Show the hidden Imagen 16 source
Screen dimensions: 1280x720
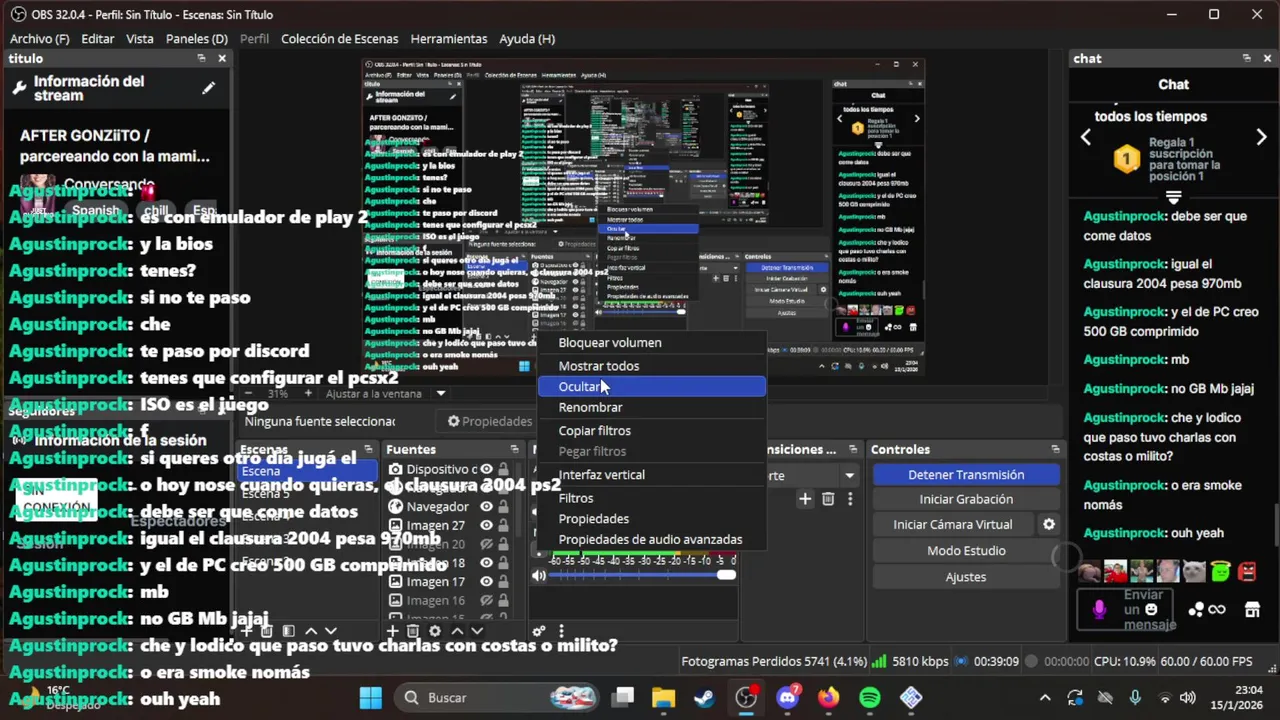486,600
